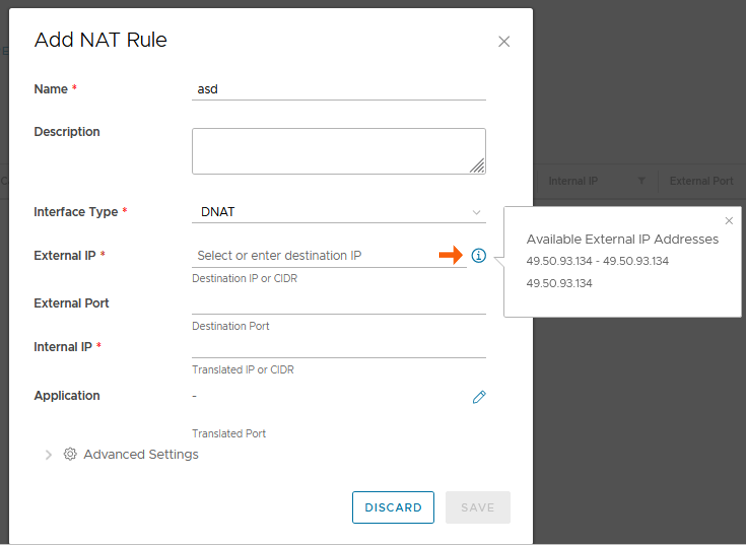
Task: Click into the Description text area
Action: tap(339, 151)
